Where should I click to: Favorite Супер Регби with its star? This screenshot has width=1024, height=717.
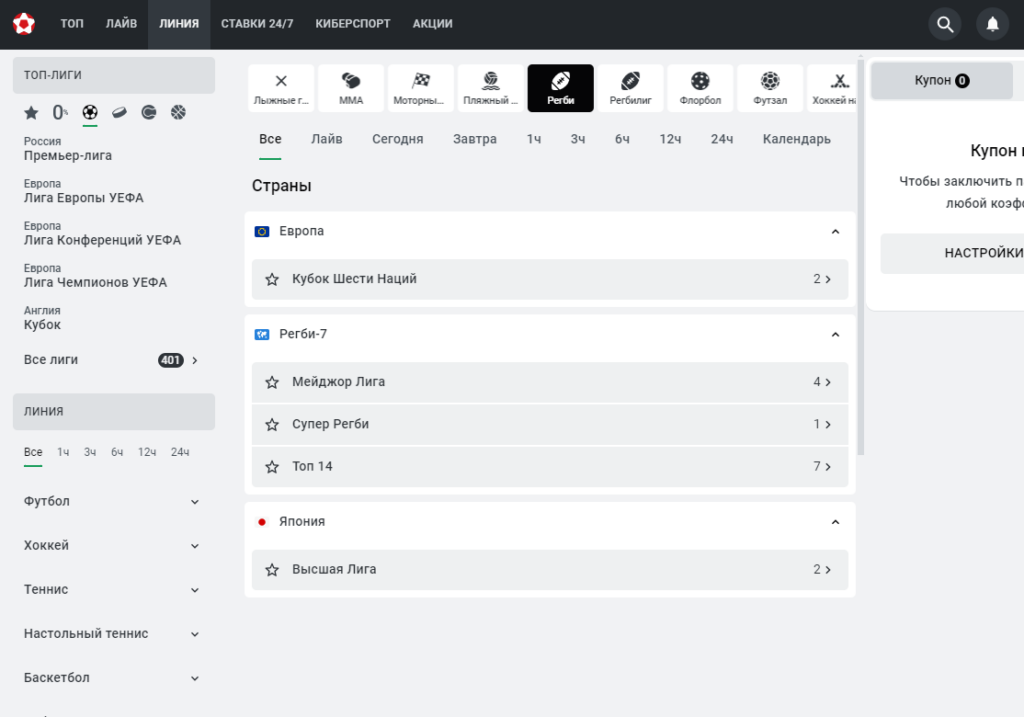click(272, 424)
